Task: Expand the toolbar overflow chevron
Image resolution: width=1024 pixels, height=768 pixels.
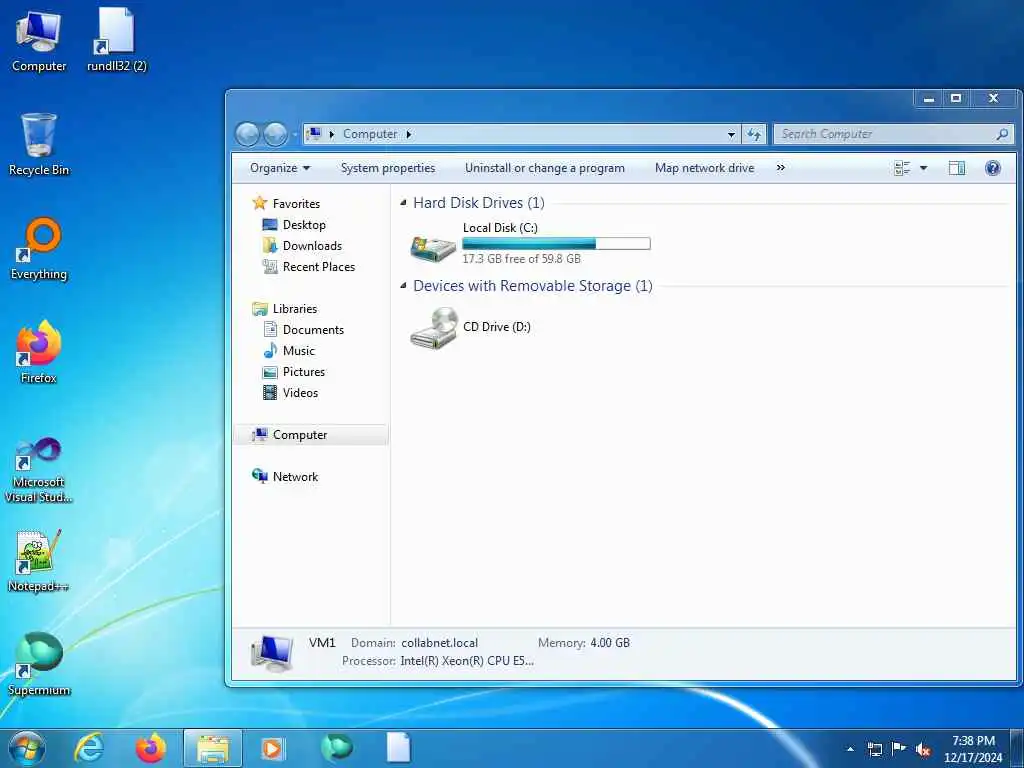Action: [780, 168]
